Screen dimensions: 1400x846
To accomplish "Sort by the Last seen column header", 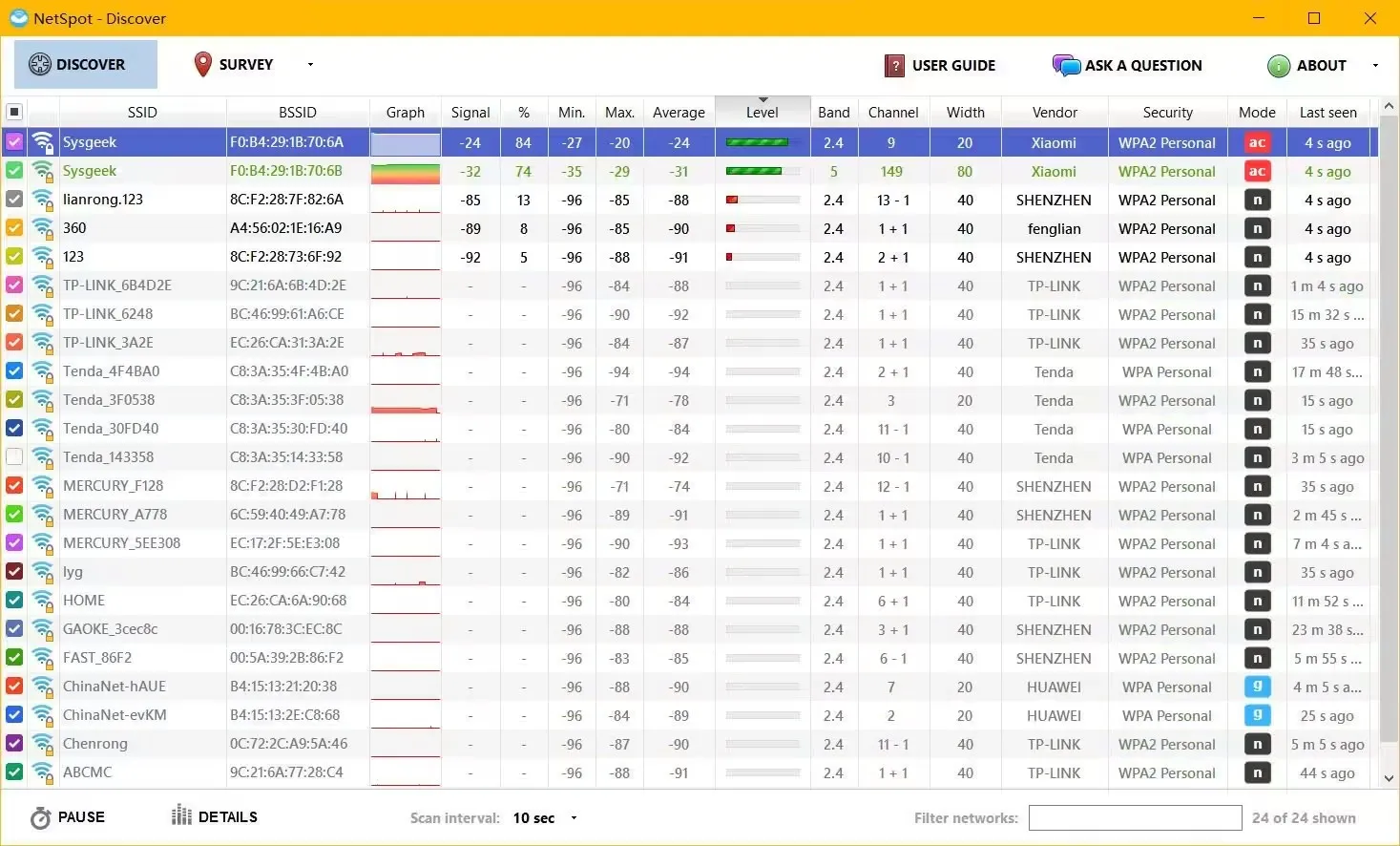I will [1327, 112].
